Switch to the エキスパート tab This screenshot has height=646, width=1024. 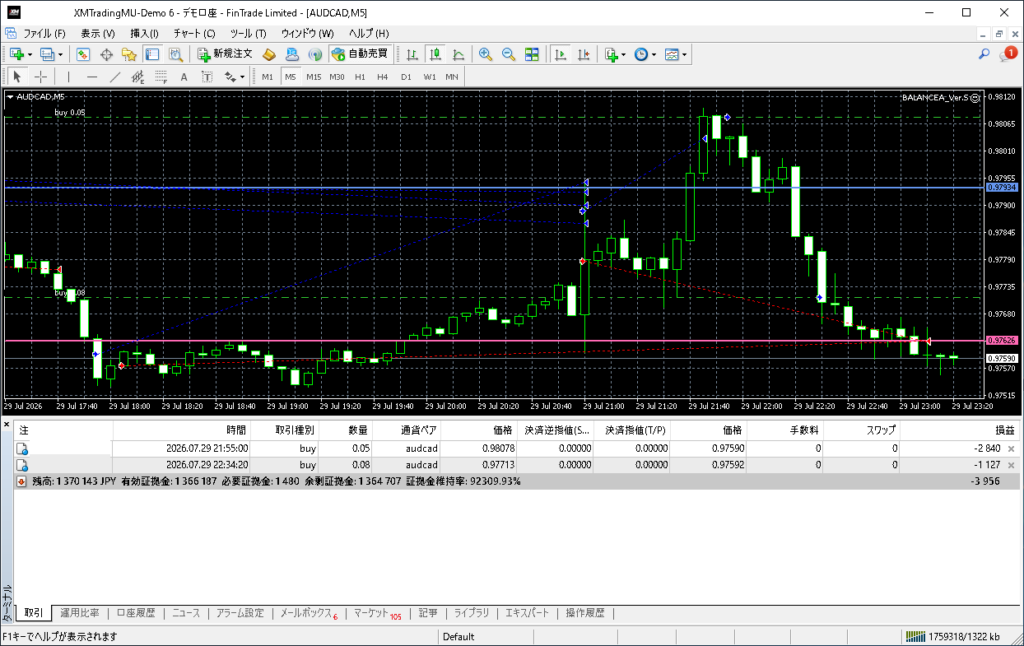(527, 613)
